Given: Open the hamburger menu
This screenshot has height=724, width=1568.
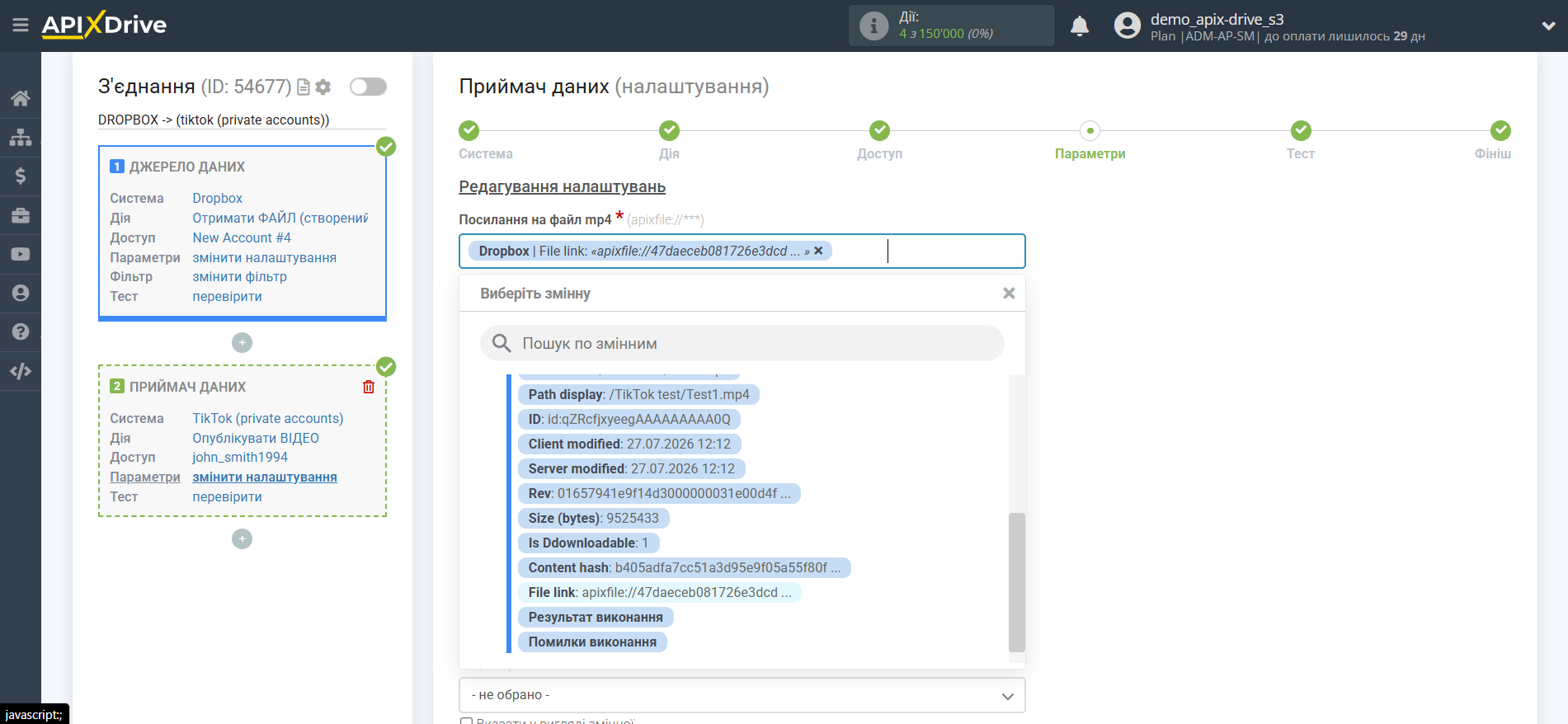Looking at the screenshot, I should pos(21,26).
